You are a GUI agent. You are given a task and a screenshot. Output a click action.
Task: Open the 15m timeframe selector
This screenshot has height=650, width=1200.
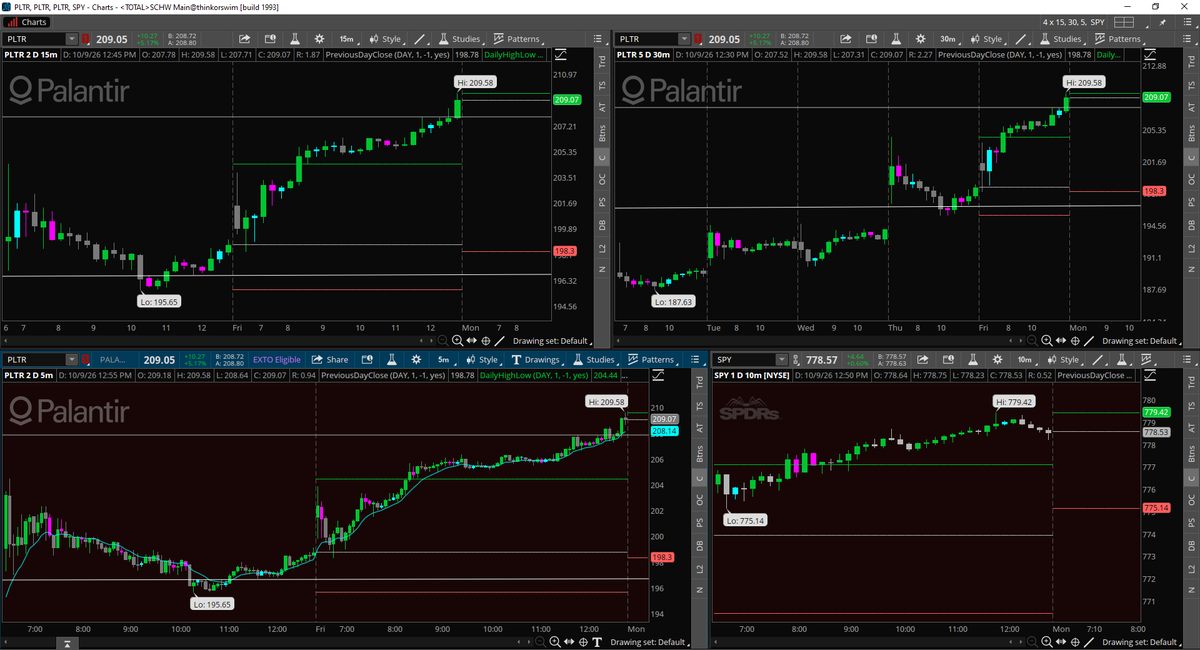347,39
